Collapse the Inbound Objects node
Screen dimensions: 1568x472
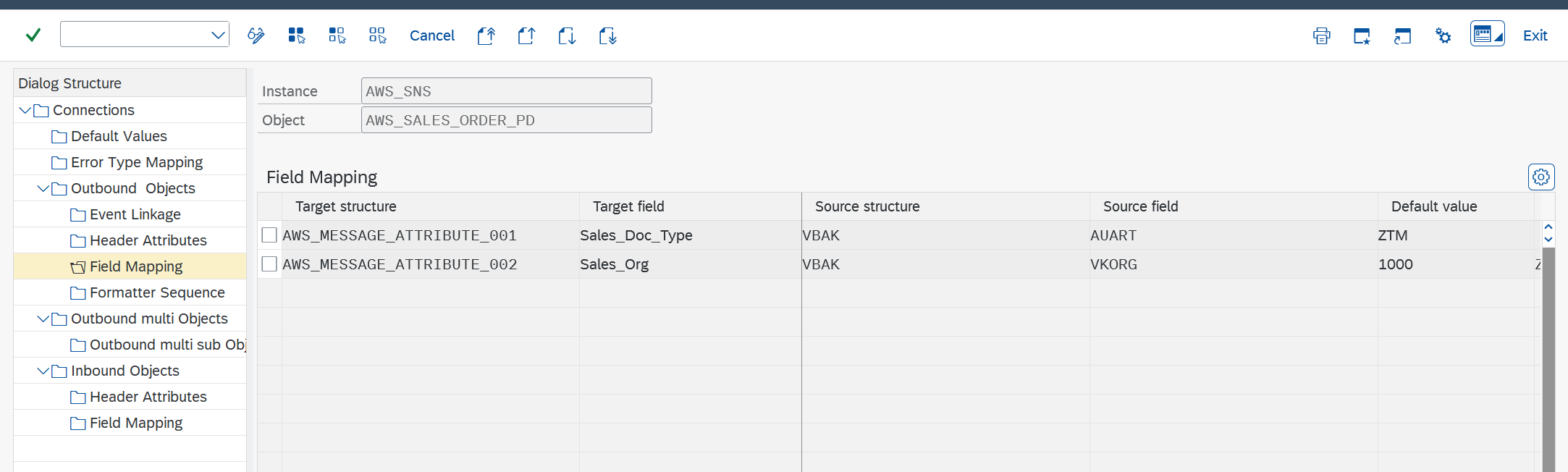point(43,371)
